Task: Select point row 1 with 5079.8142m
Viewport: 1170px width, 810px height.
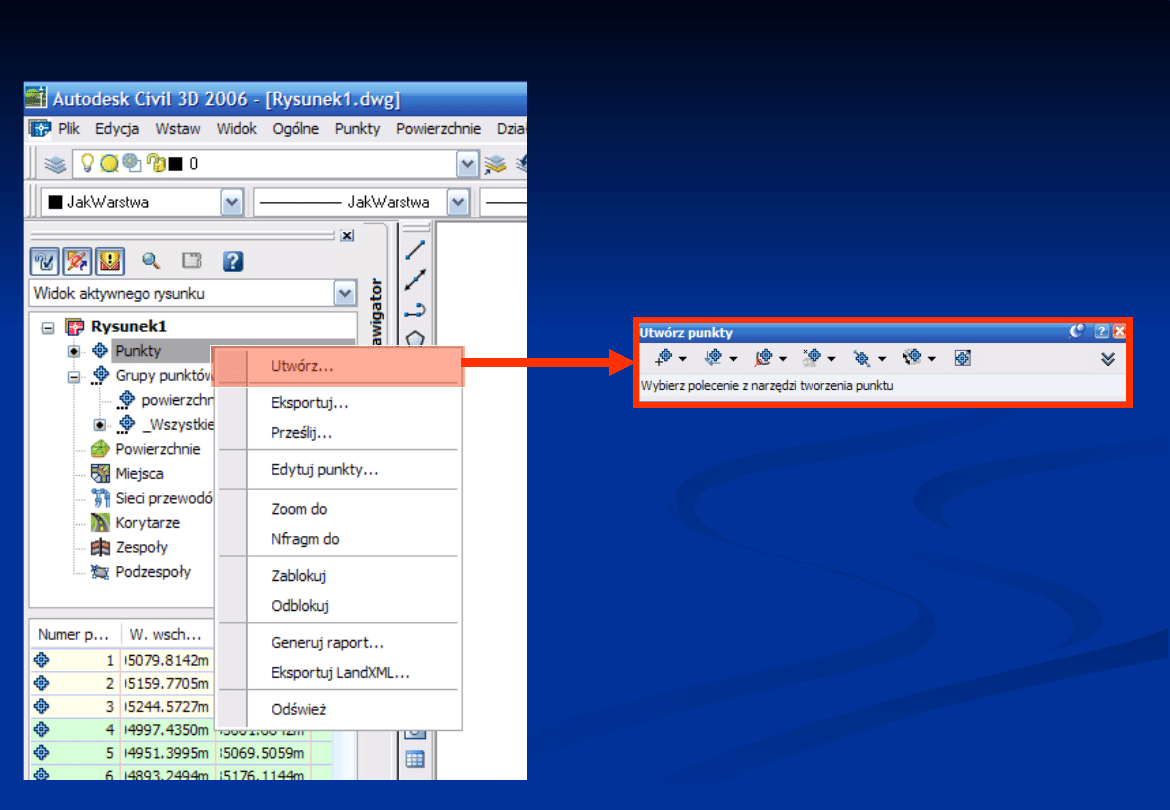Action: click(x=122, y=660)
